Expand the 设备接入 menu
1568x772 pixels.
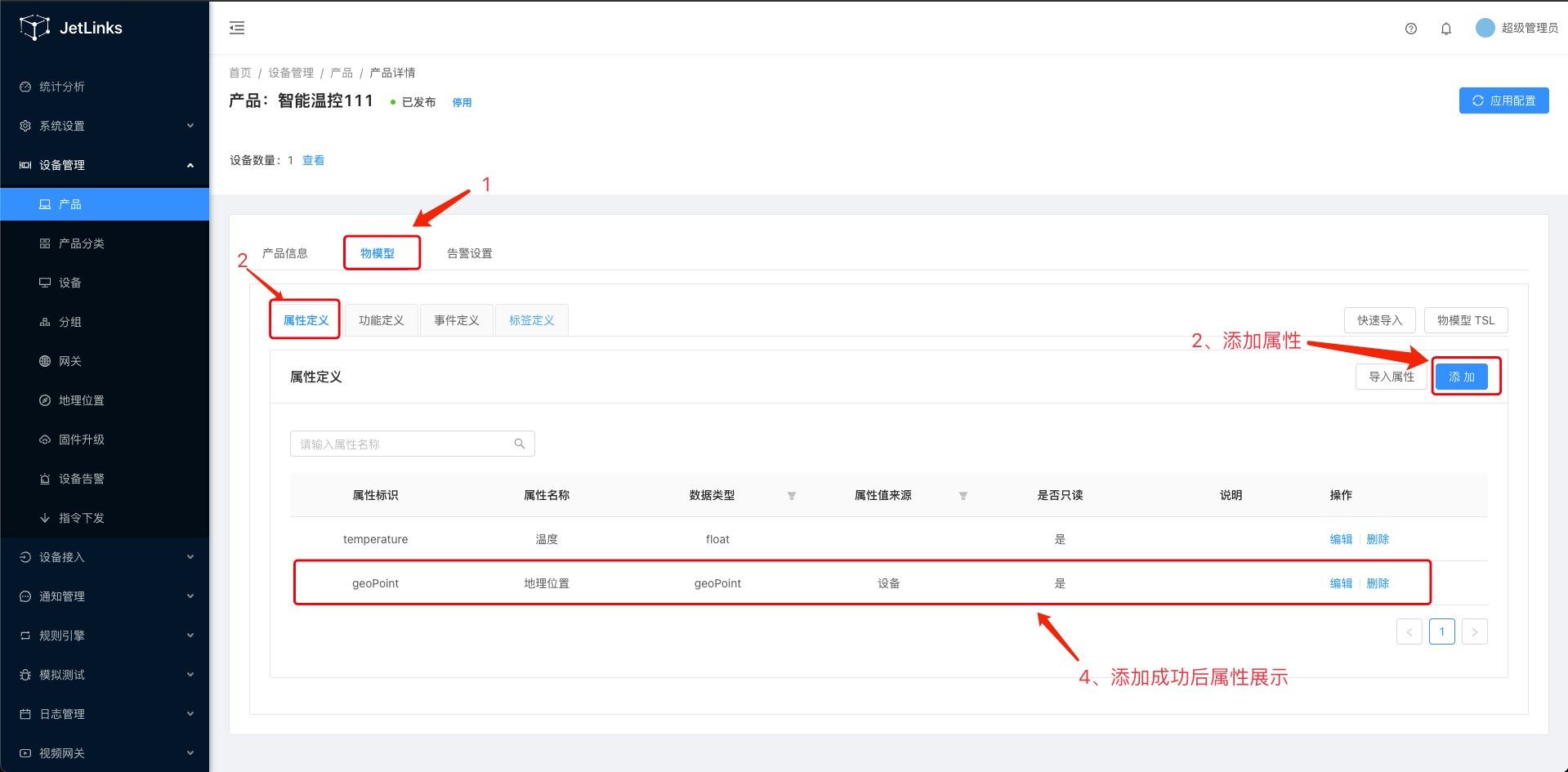[x=105, y=557]
